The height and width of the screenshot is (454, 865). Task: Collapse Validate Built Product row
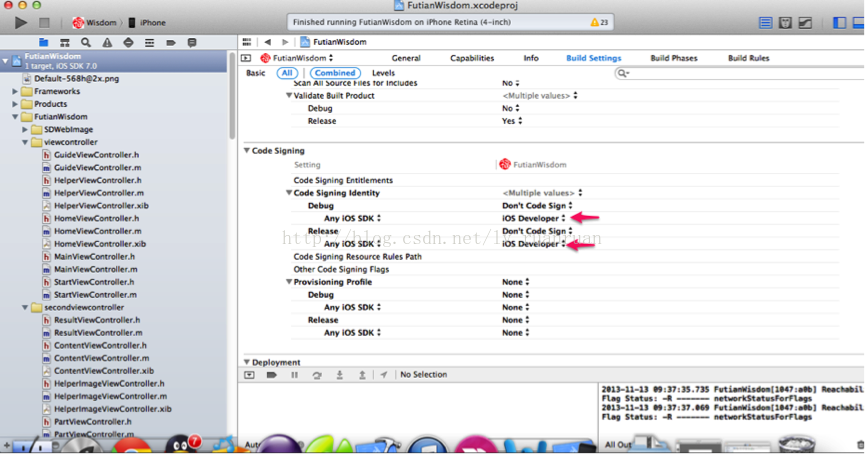[289, 95]
